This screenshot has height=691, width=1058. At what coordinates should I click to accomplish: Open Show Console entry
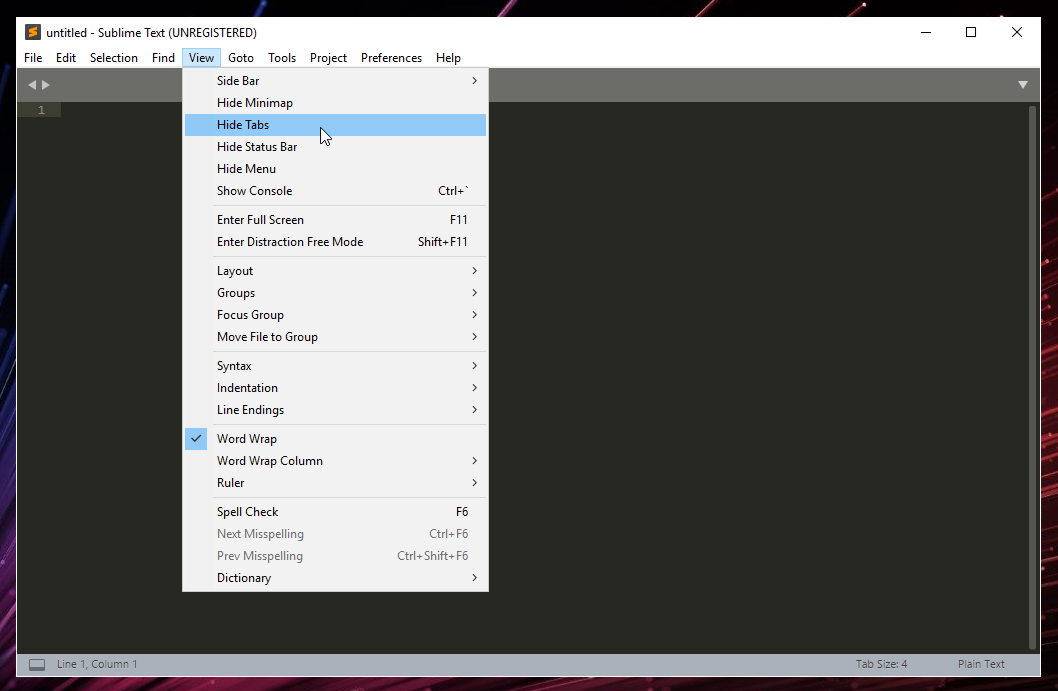tap(335, 191)
